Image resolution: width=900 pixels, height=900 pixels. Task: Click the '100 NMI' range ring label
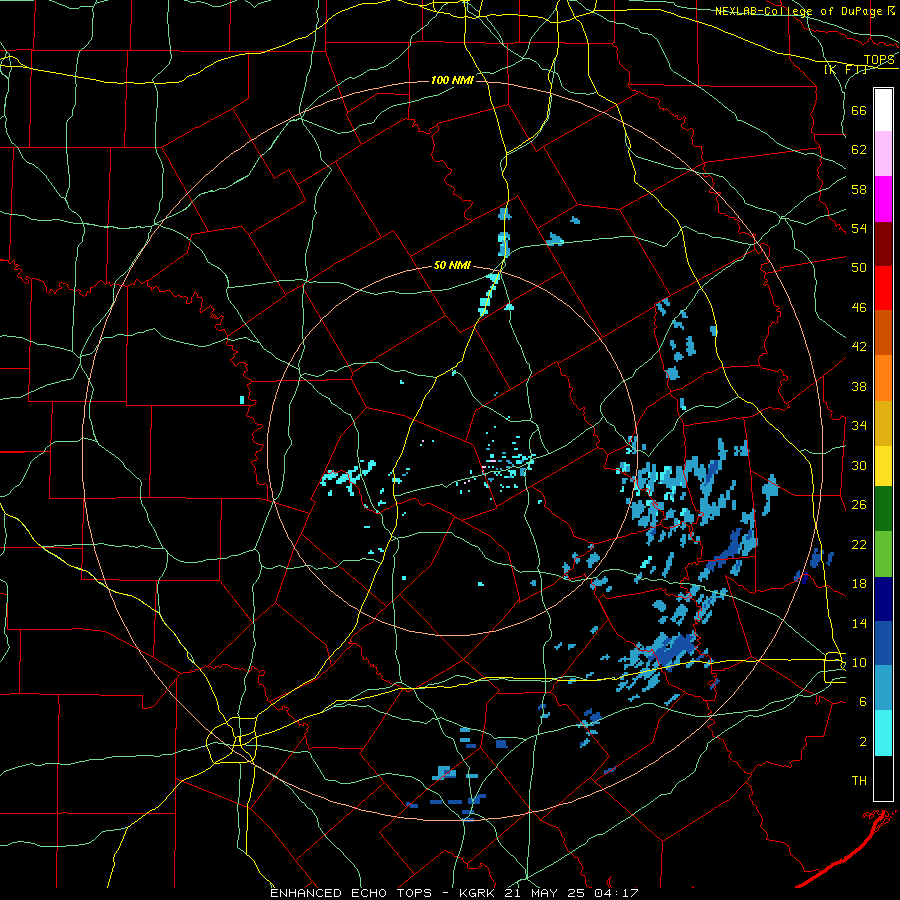coord(452,80)
